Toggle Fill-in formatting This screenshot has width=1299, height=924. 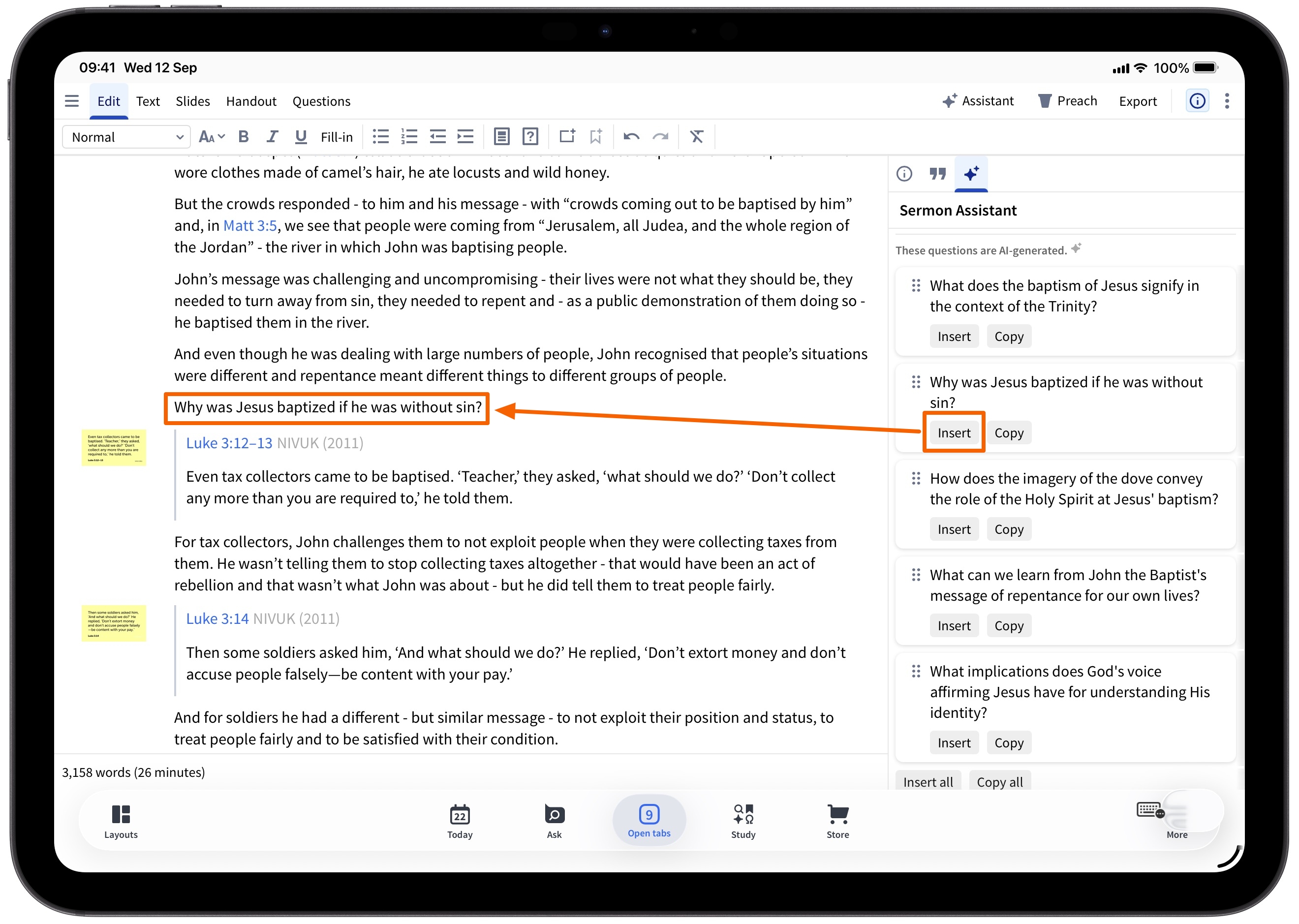tap(337, 137)
